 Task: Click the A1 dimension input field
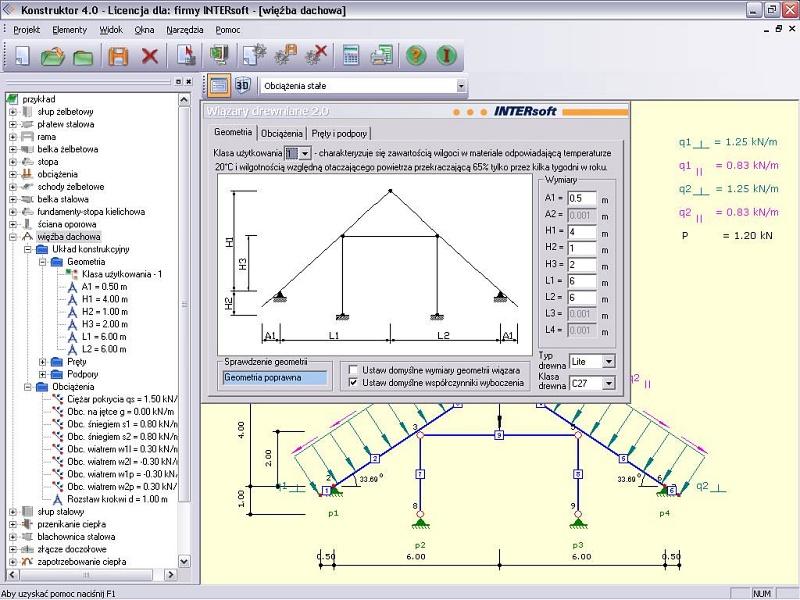(582, 198)
